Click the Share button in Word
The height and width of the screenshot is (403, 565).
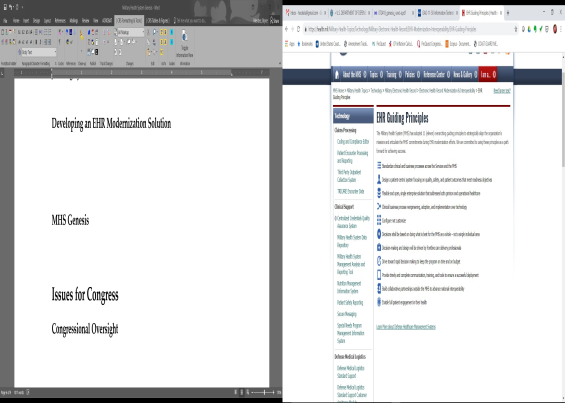click(275, 21)
